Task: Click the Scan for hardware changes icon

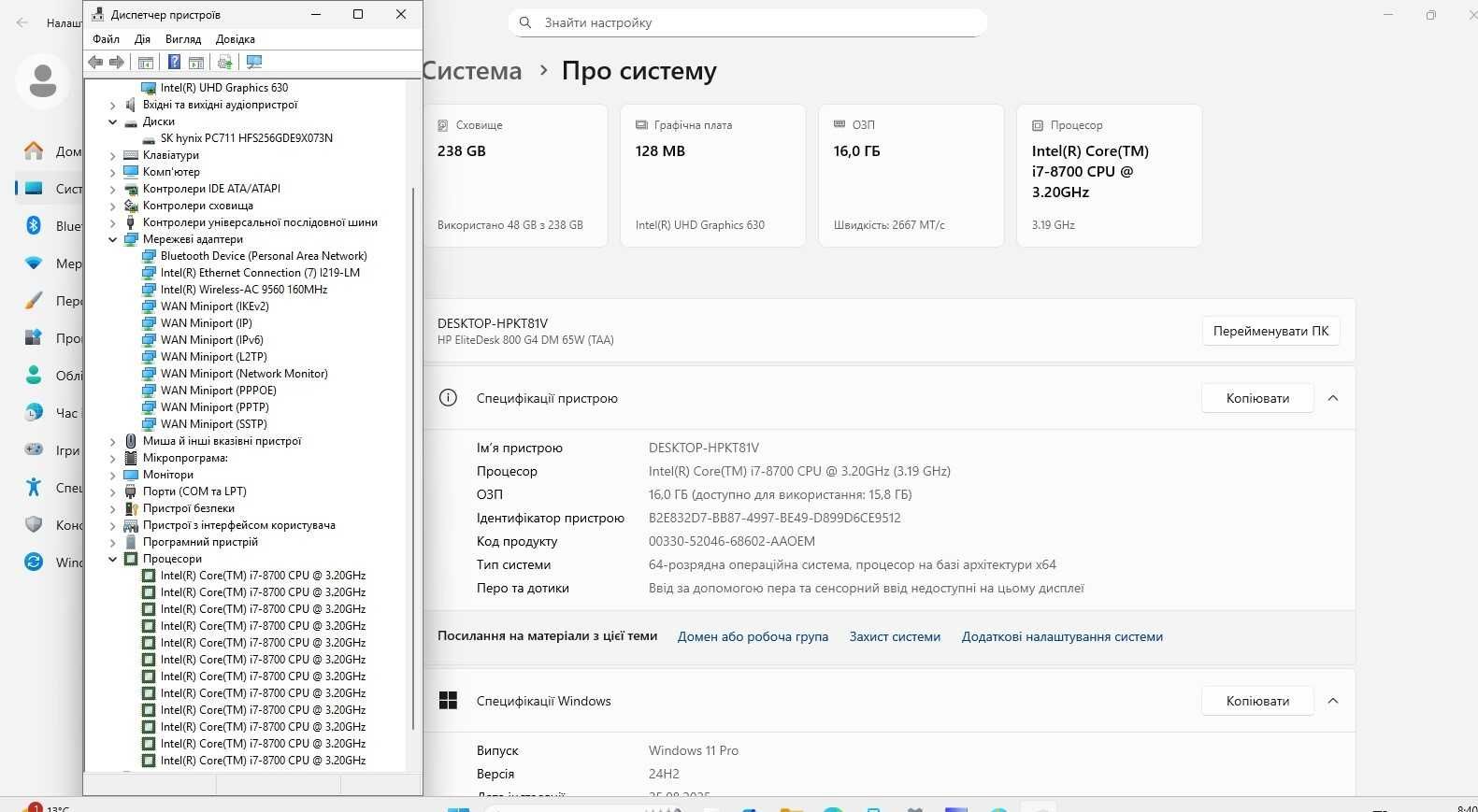Action: [x=253, y=62]
